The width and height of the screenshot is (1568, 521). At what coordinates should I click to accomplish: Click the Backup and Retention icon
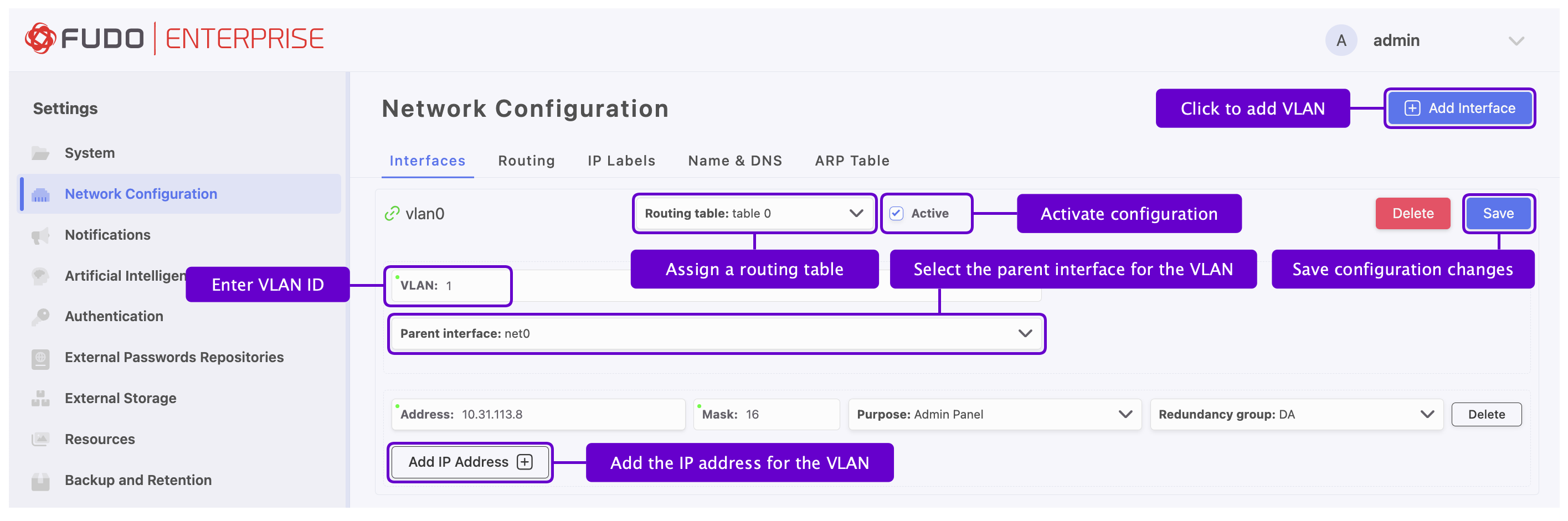pyautogui.click(x=40, y=481)
